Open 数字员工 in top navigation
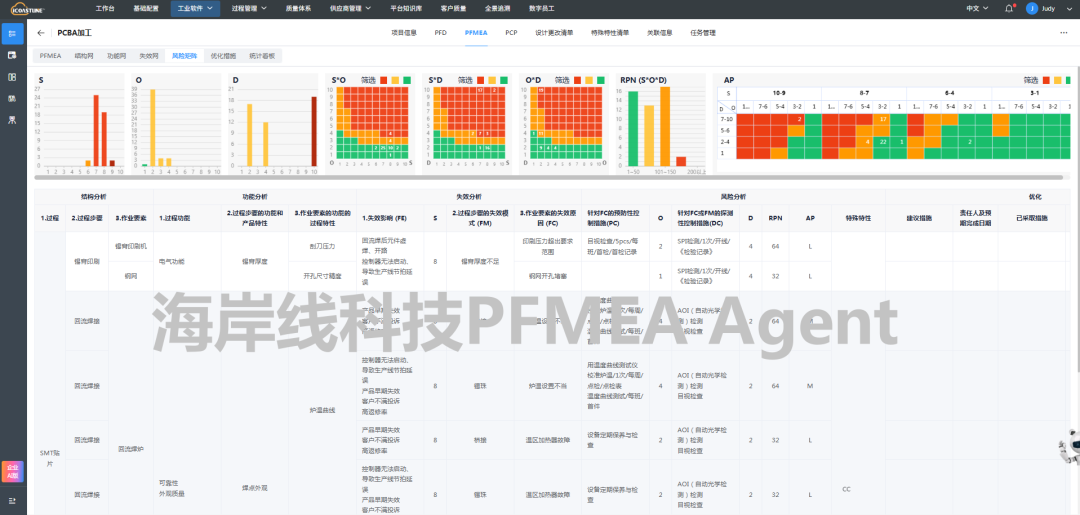Screen dimensions: 1080x515 coord(541,8)
